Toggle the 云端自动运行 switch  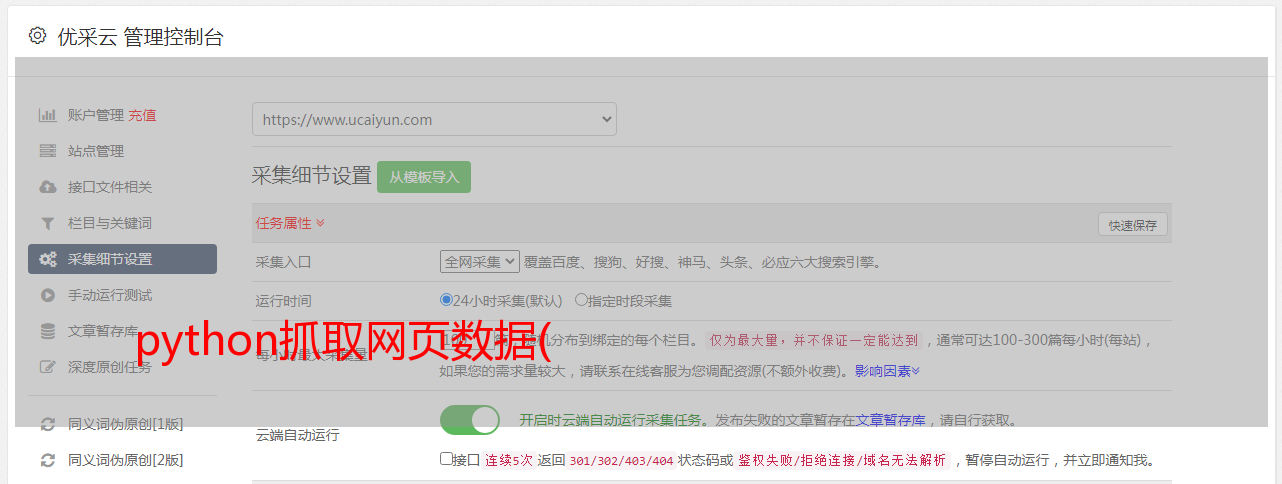470,419
